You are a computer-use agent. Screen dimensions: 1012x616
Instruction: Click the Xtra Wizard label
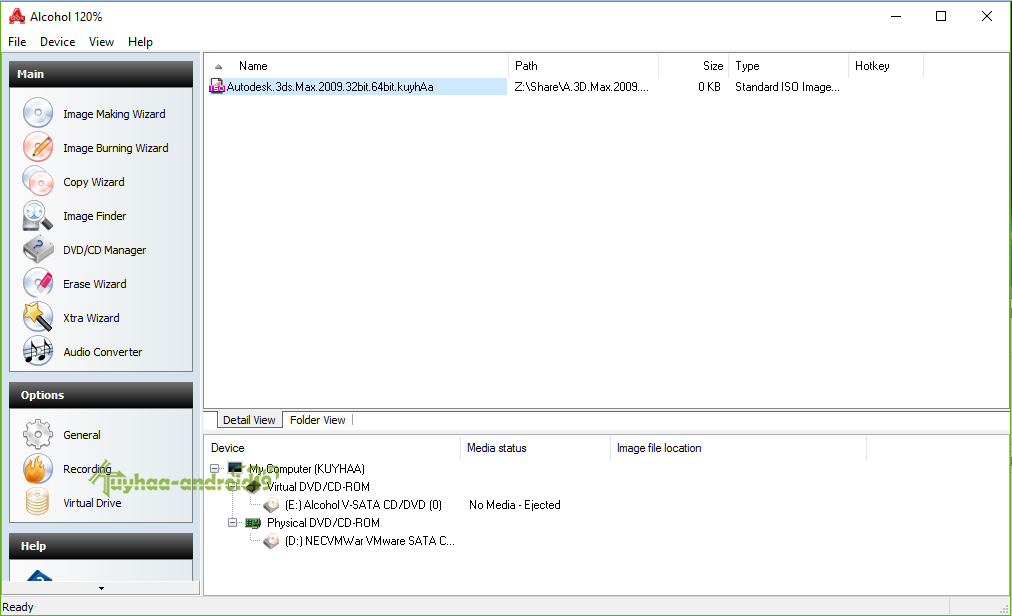(91, 318)
